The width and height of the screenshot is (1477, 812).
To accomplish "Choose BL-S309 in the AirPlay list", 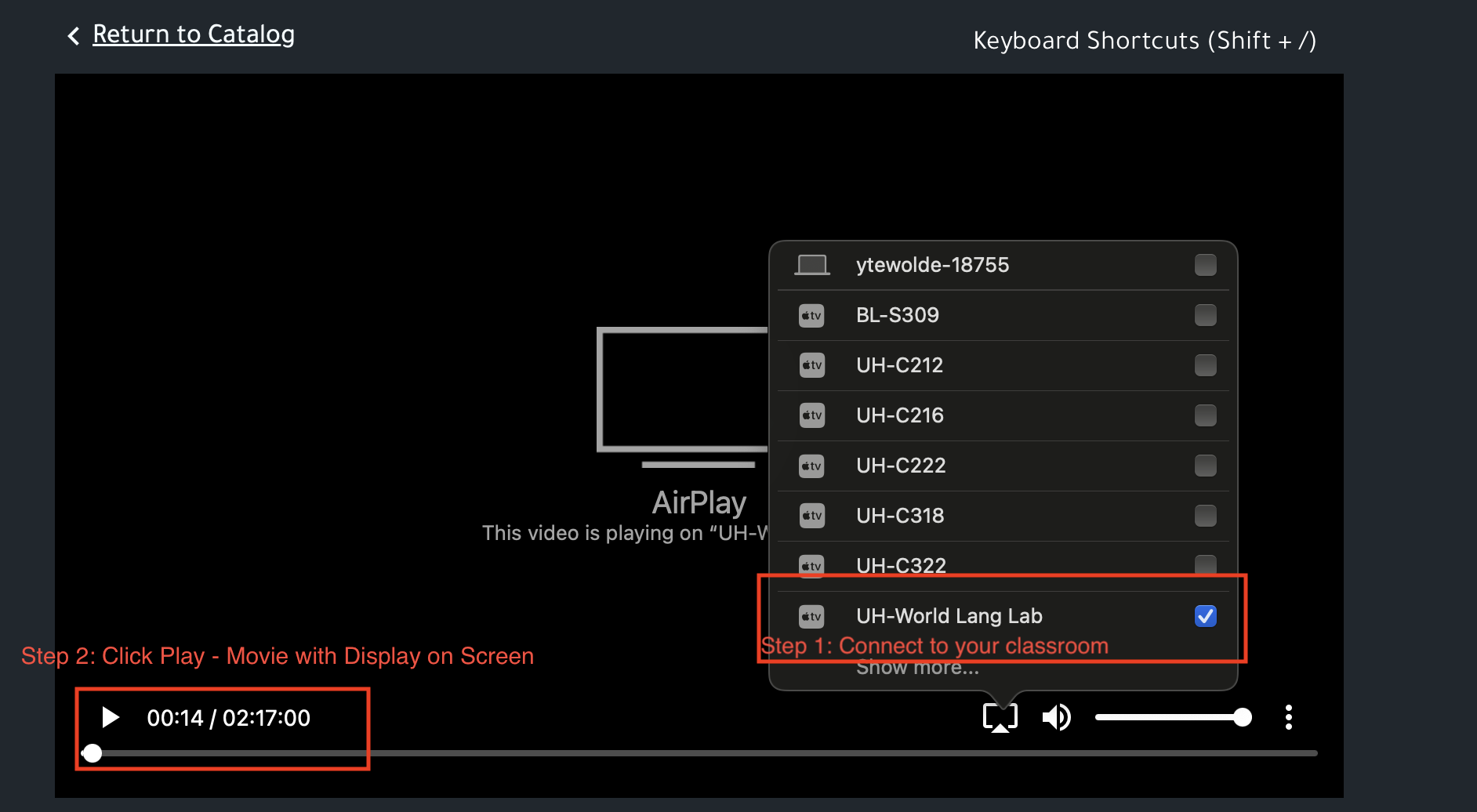I will click(1003, 315).
